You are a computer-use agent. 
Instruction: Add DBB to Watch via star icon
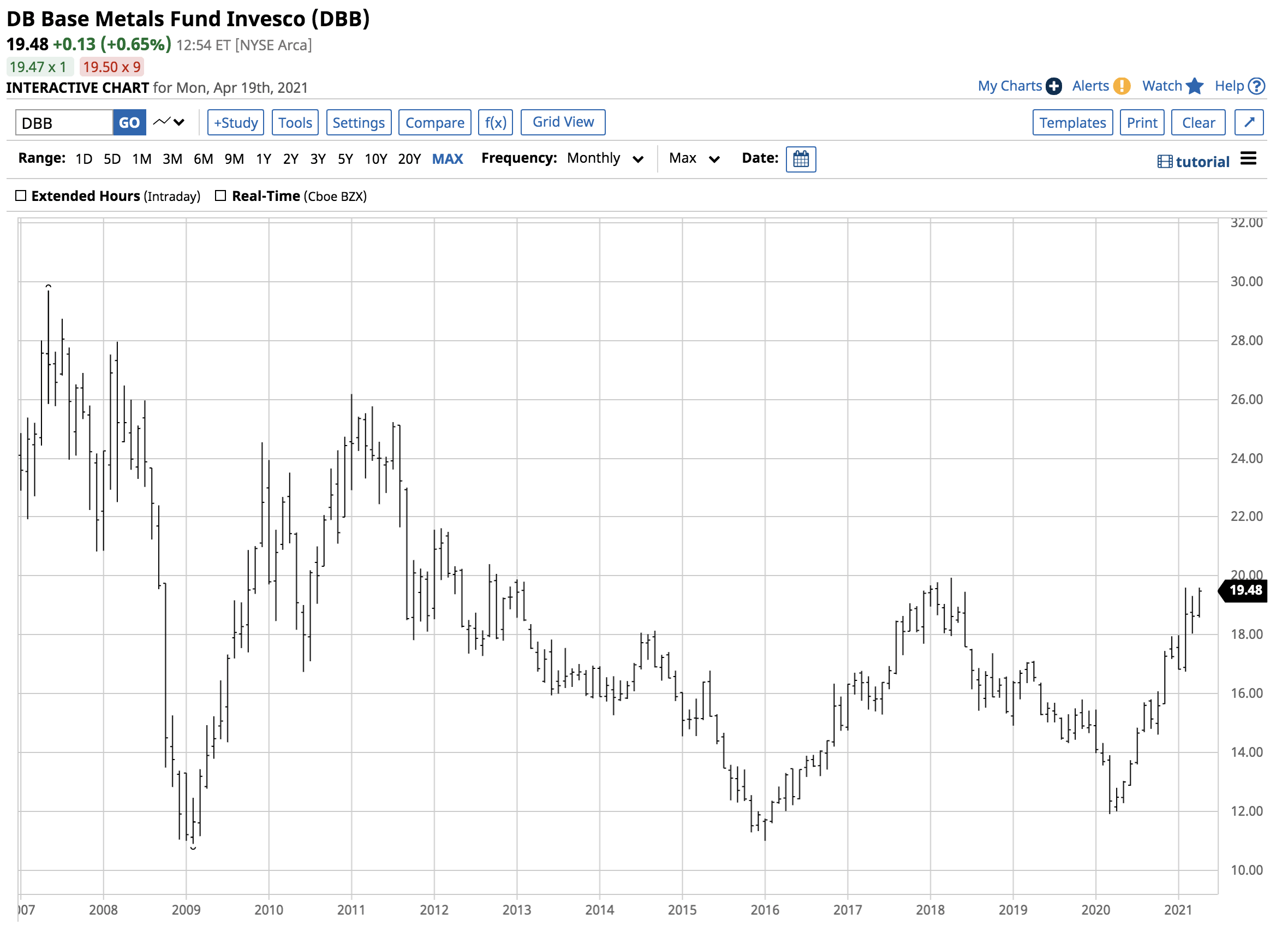(x=1195, y=86)
